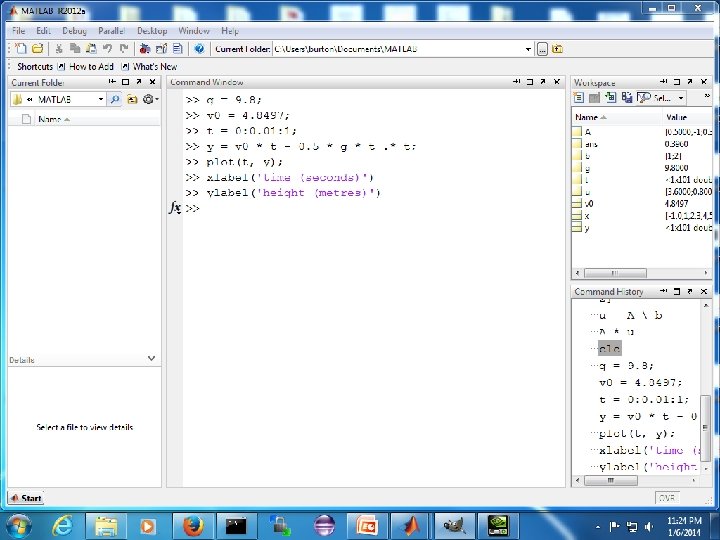Open Help via the blue question mark icon
The width and height of the screenshot is (720, 540).
click(200, 48)
